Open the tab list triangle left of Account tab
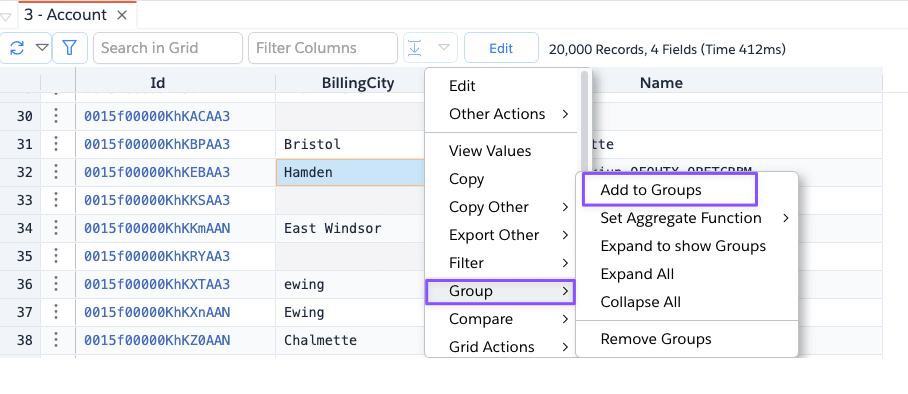 click(x=6, y=17)
